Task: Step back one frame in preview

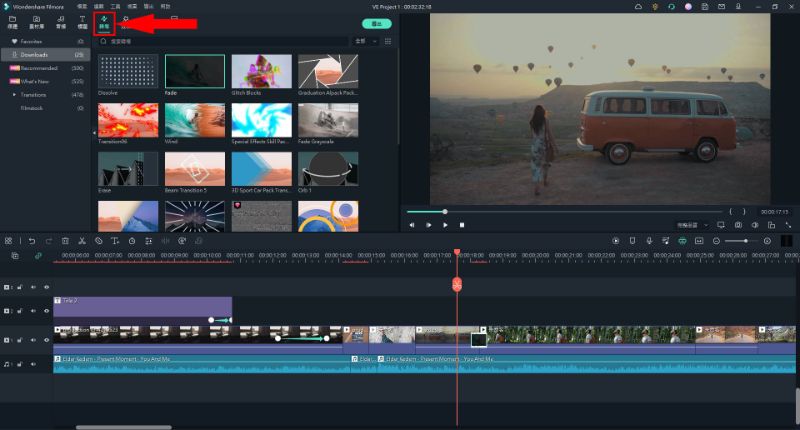Action: pos(412,225)
